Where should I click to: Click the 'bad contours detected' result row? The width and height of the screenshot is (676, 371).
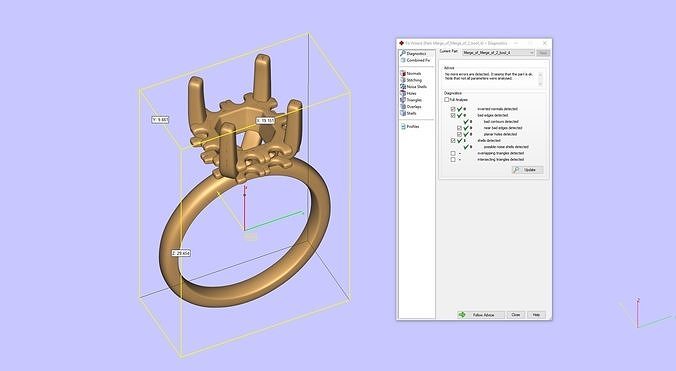pyautogui.click(x=491, y=122)
